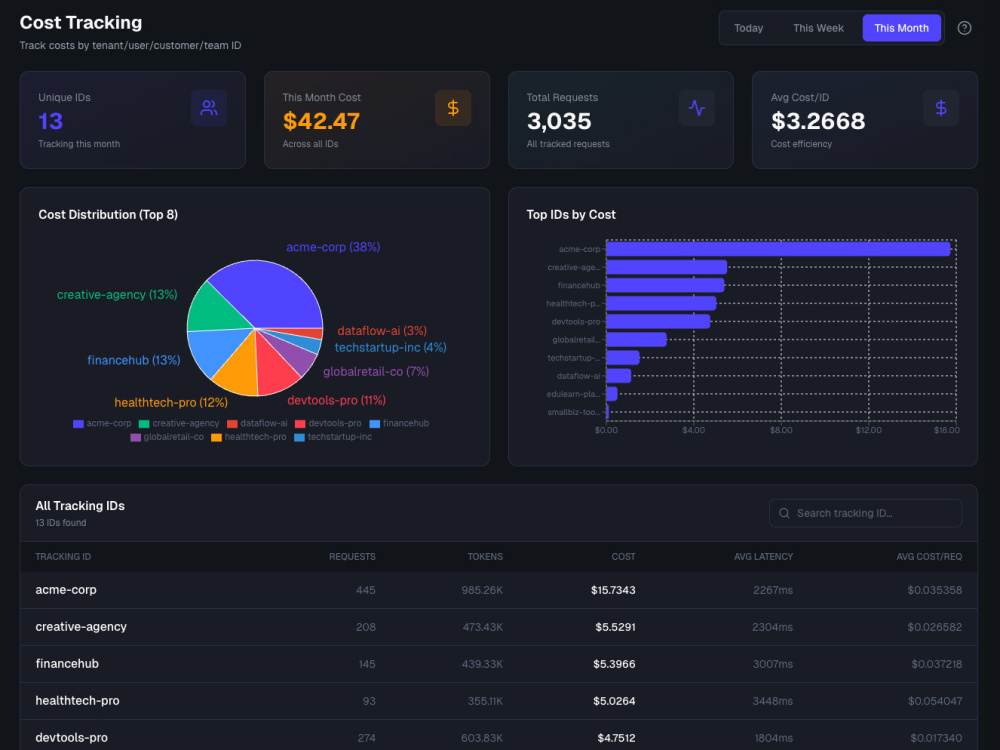
Task: Click the devtools-pro (11%) pie label
Action: [x=336, y=401]
